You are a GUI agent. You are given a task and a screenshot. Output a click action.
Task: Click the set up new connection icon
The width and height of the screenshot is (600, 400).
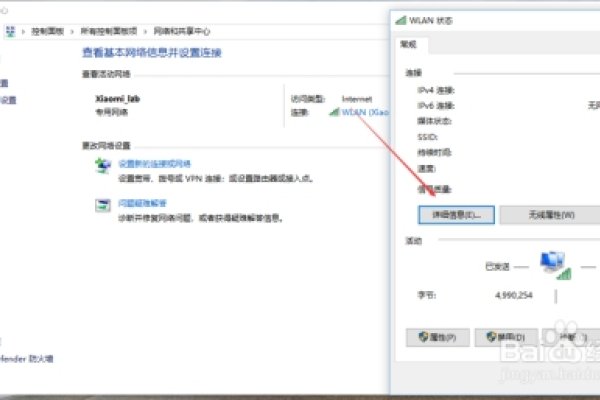point(103,165)
